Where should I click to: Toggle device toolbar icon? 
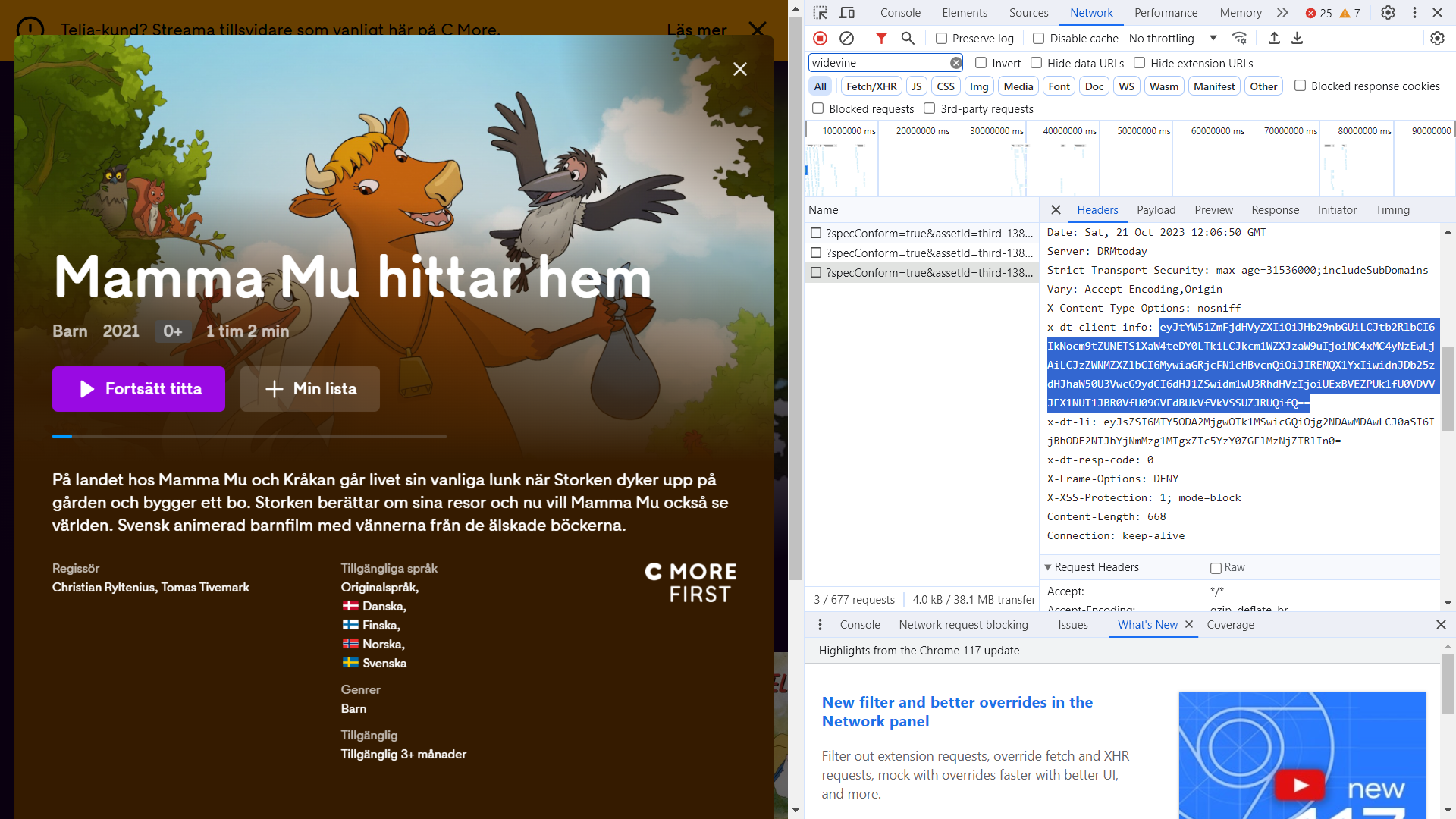tap(847, 13)
